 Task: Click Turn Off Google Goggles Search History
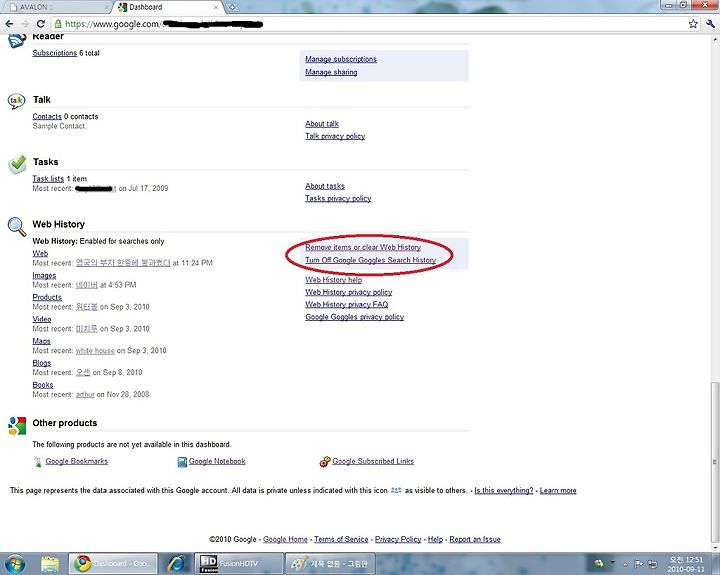[x=371, y=260]
